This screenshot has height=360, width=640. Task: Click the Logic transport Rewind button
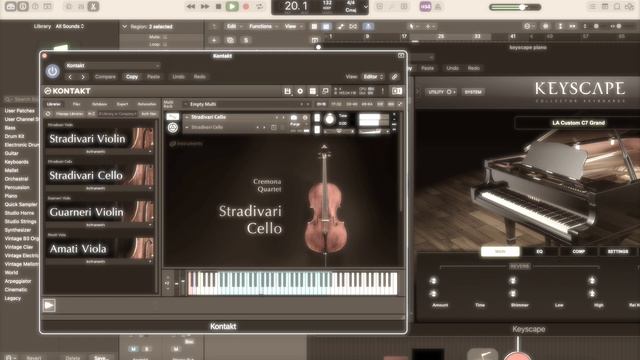point(191,6)
